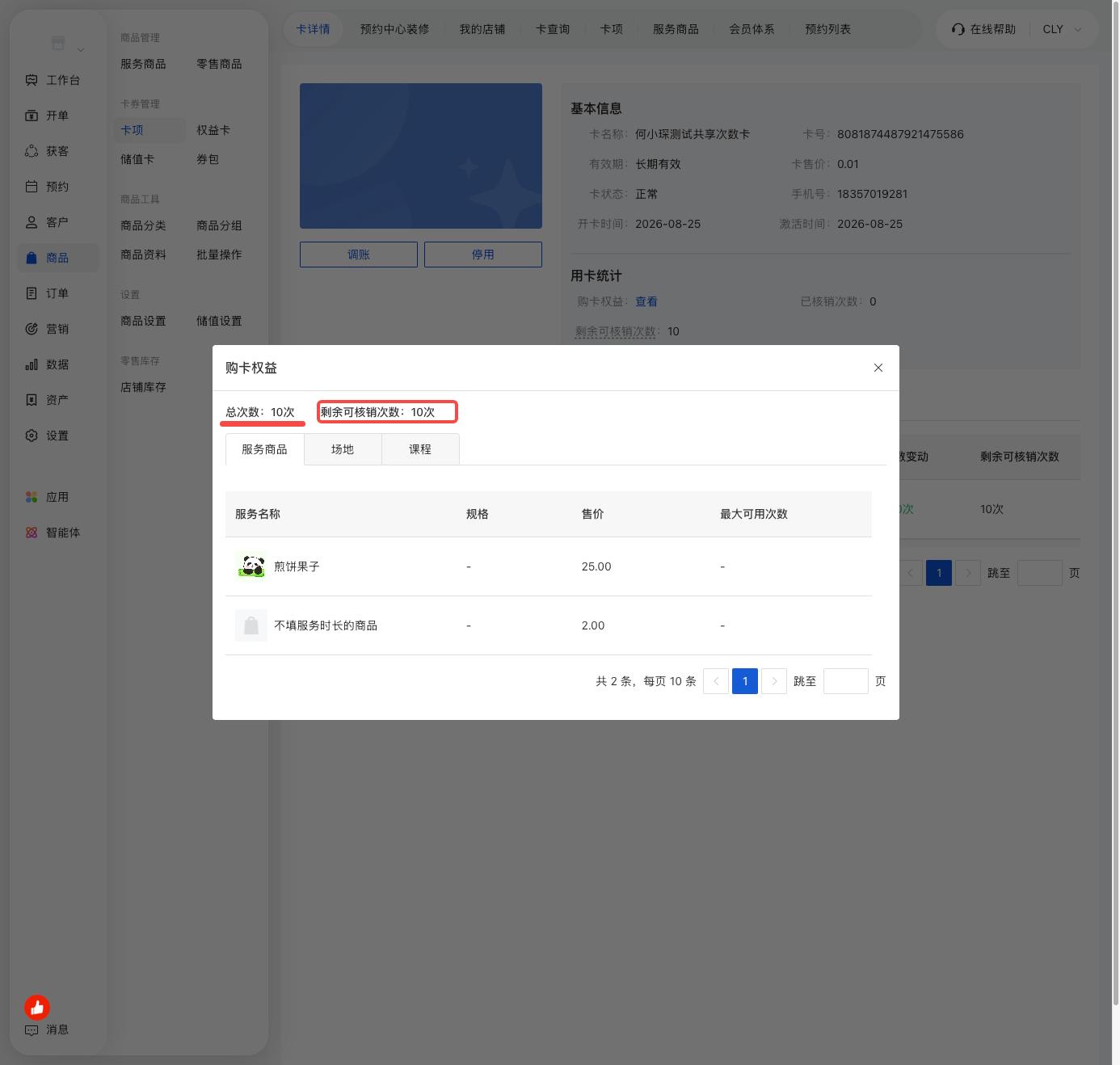1120x1065 pixels.
Task: Open 商品分组 in the submenu
Action: [x=219, y=225]
